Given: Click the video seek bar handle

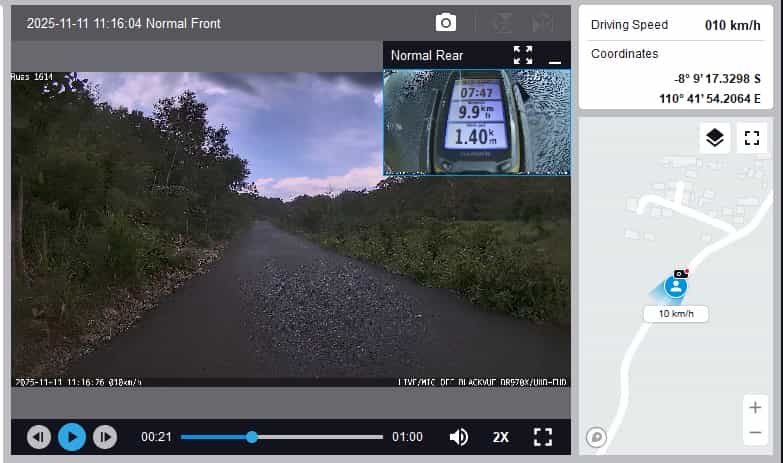Looking at the screenshot, I should 252,437.
